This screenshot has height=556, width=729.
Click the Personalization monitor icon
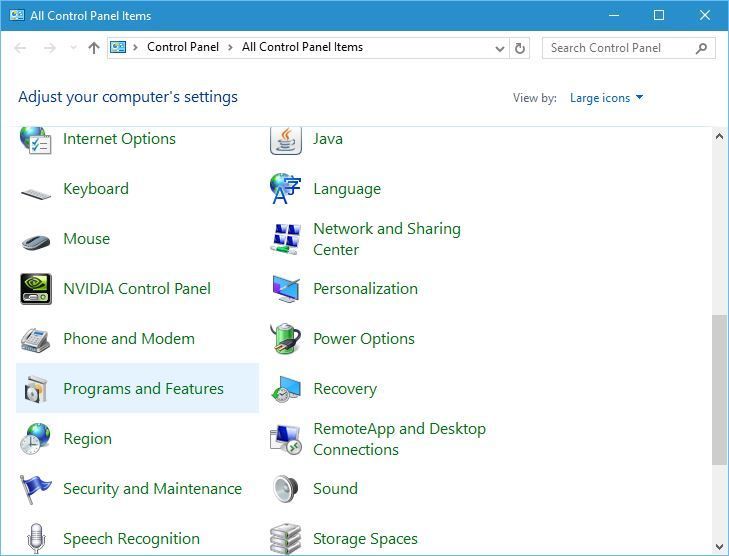coord(285,289)
